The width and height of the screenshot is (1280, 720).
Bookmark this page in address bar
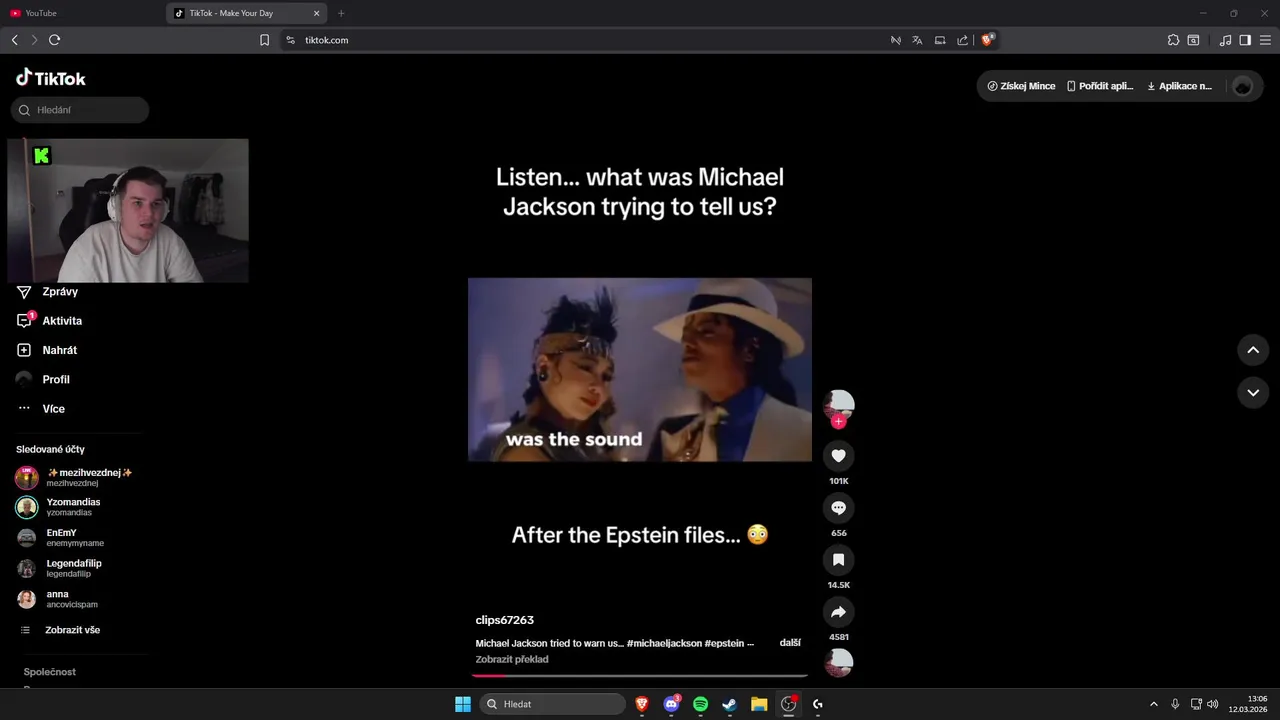(264, 40)
